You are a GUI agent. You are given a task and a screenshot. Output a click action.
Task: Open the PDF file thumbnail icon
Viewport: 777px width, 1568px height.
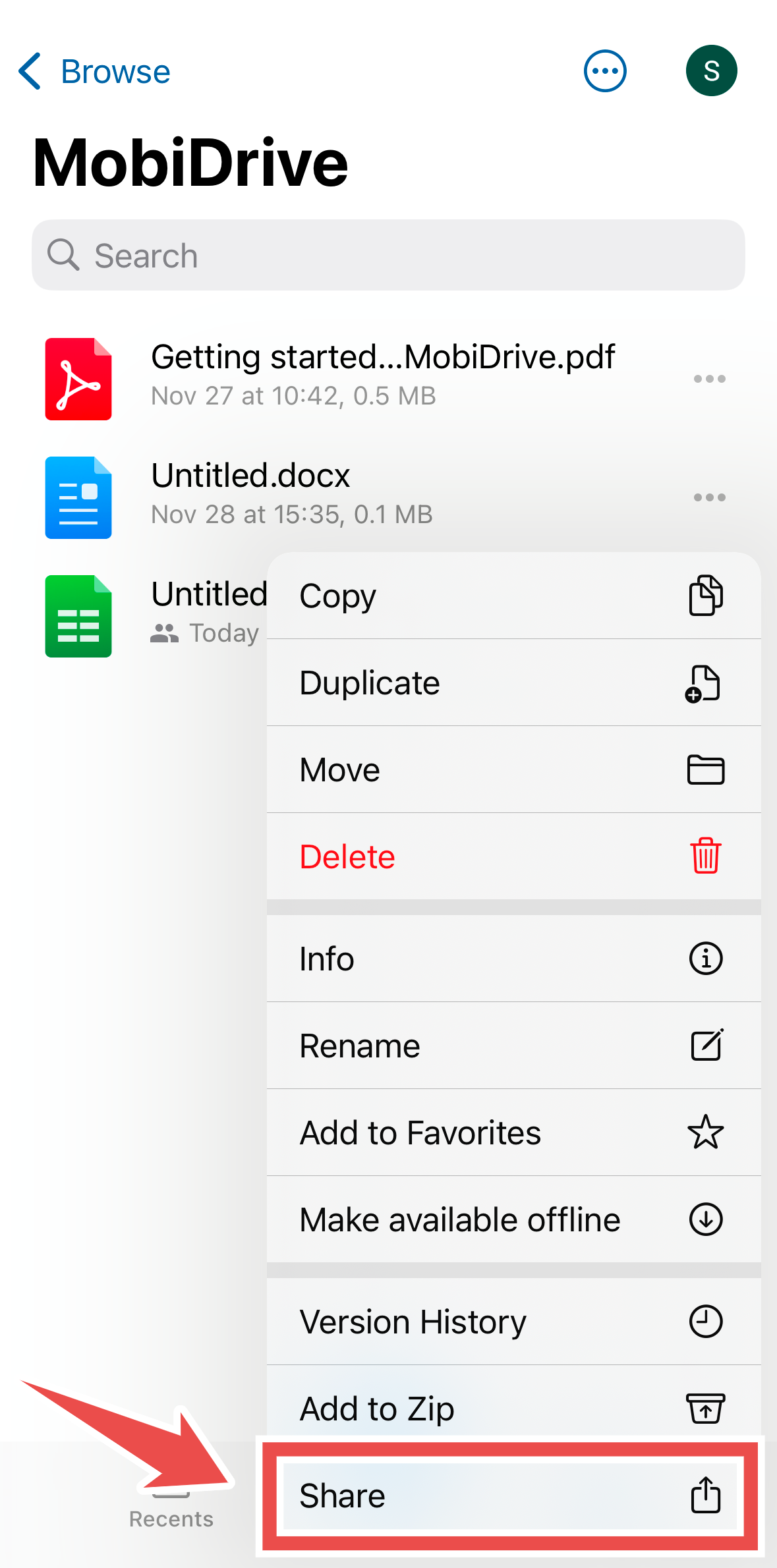pos(78,379)
